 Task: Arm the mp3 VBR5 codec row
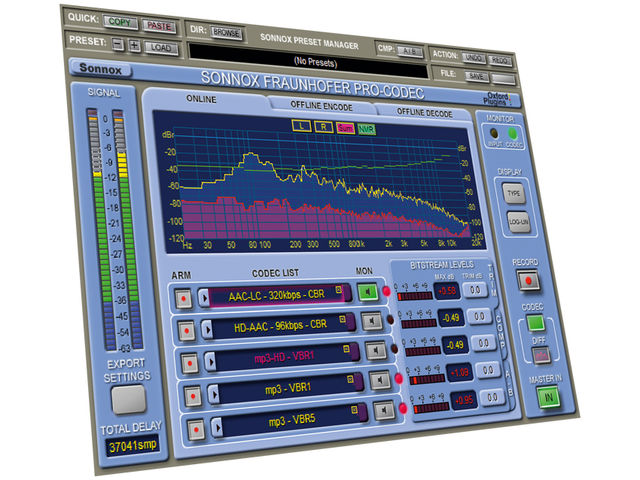[196, 429]
